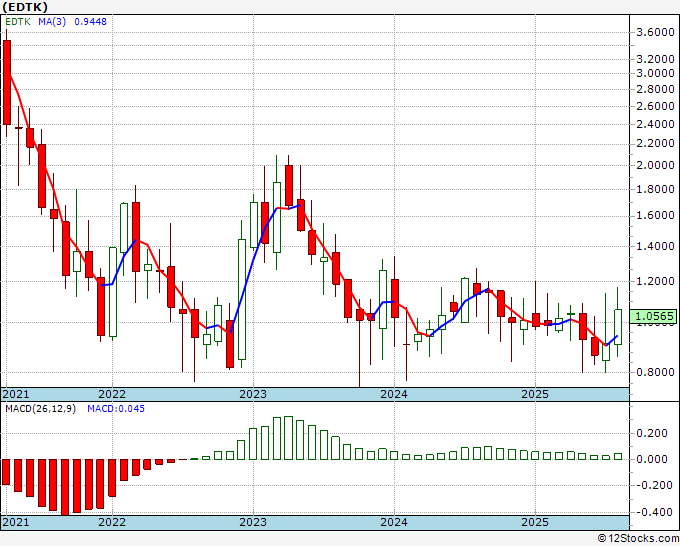
Task: Click the (EDTK) chart title
Action: (25, 7)
